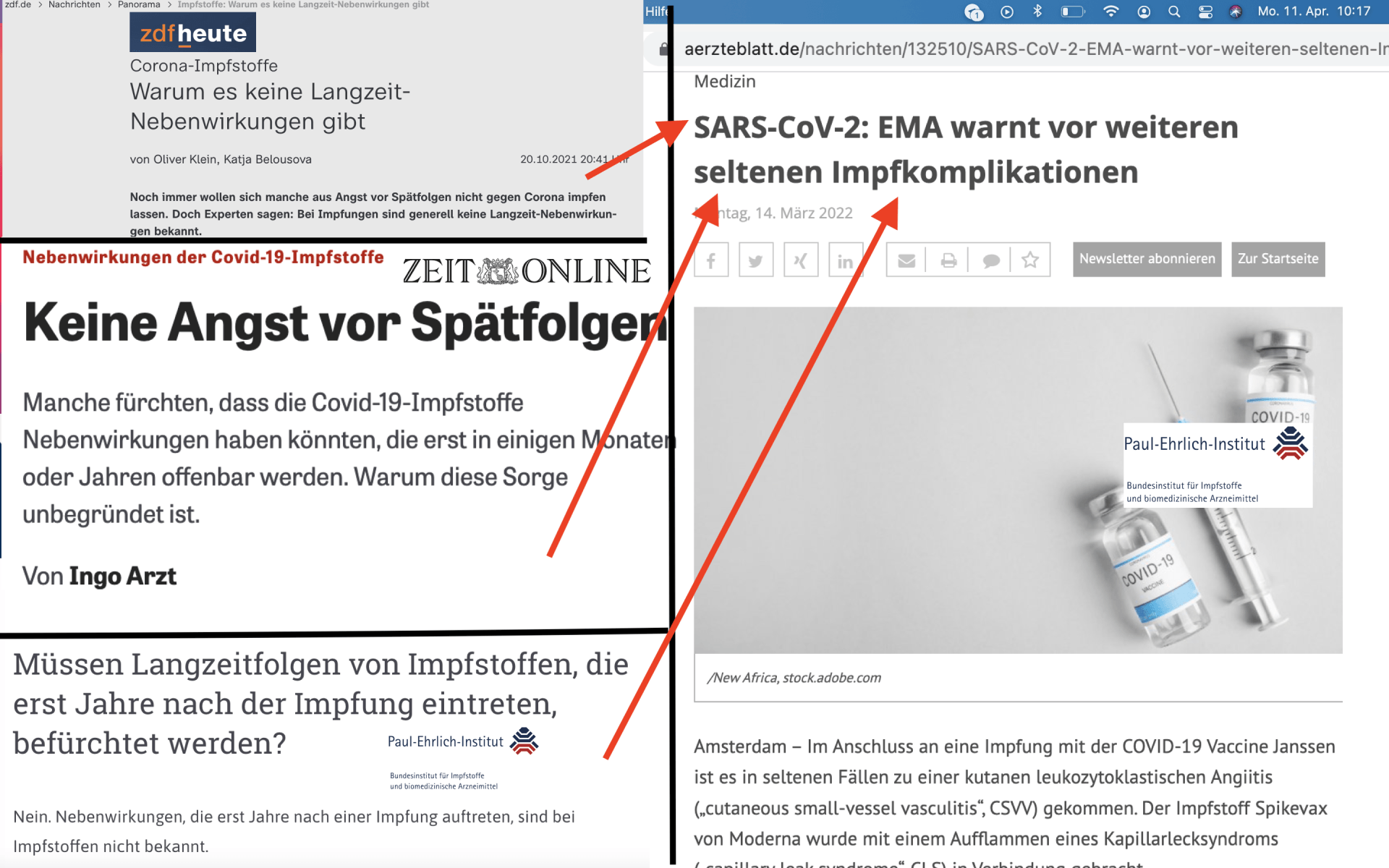This screenshot has width=1389, height=868.
Task: Open cloud notification icon with badge 1
Action: [x=974, y=12]
